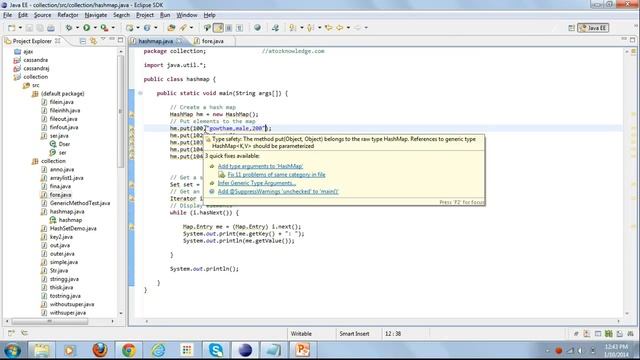Open dropdown next to Back arrow
Screen dimensions: 640x360
(x=348, y=28)
